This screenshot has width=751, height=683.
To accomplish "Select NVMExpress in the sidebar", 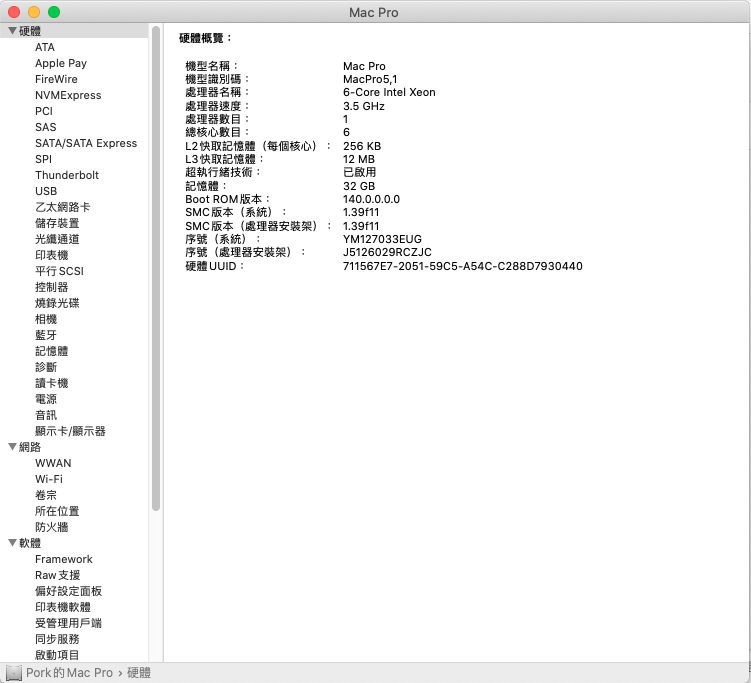I will click(x=68, y=95).
